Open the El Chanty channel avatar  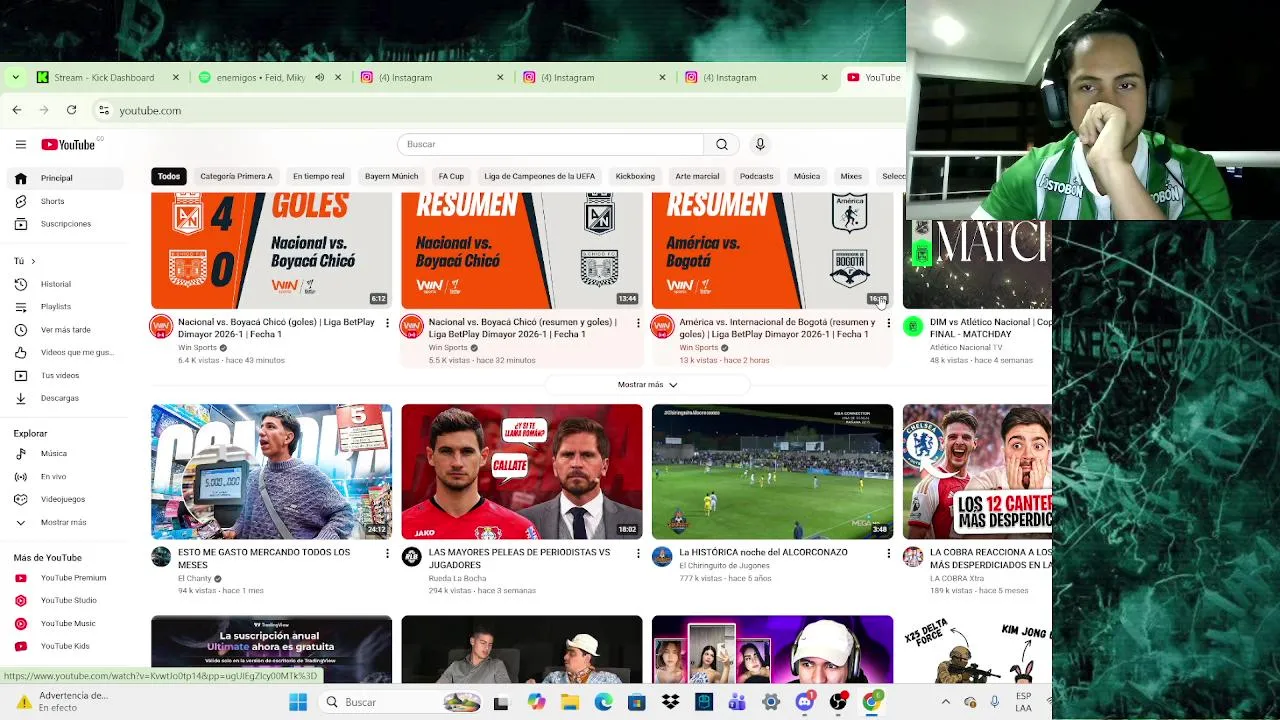click(161, 557)
